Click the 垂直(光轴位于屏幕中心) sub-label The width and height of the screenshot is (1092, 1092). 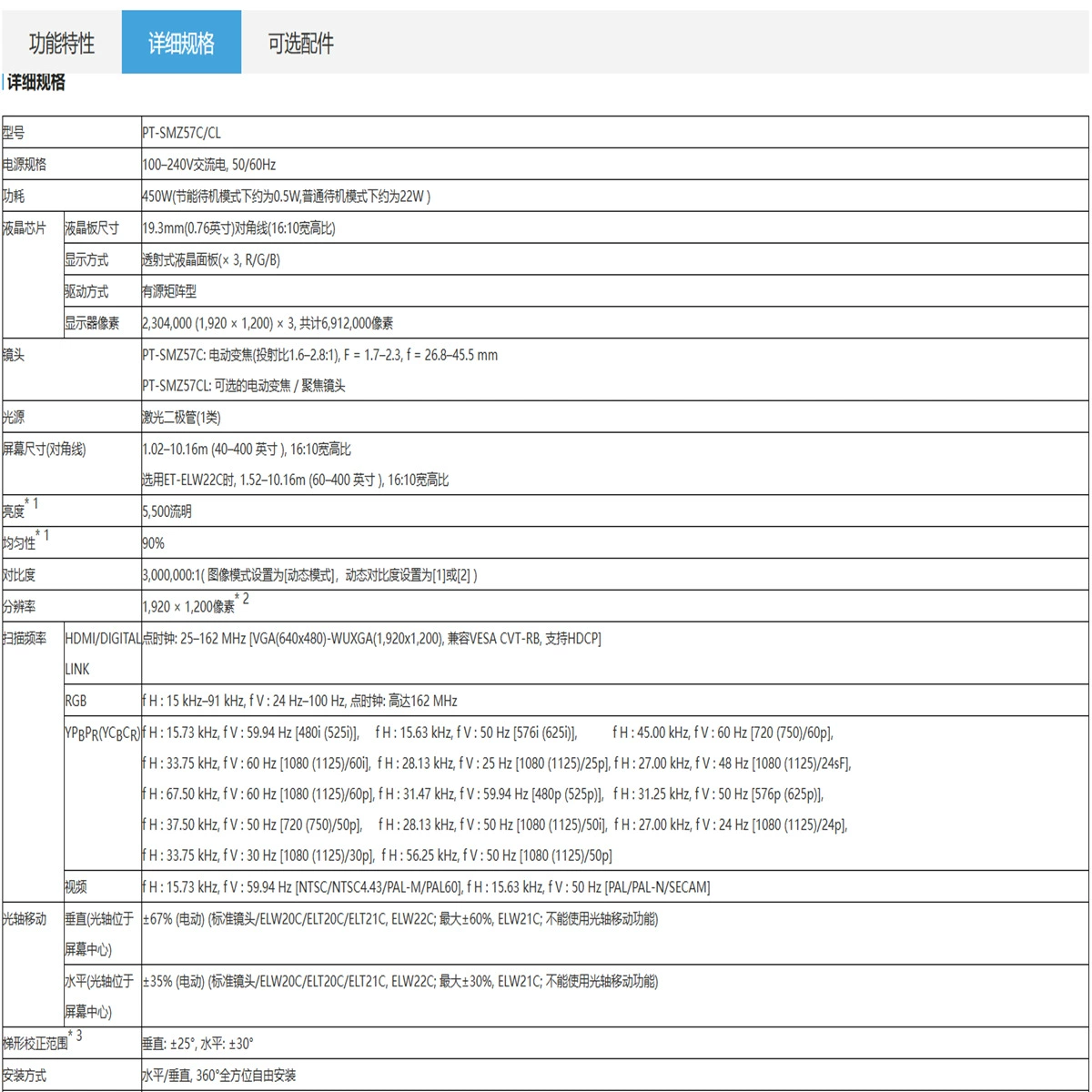[99, 935]
